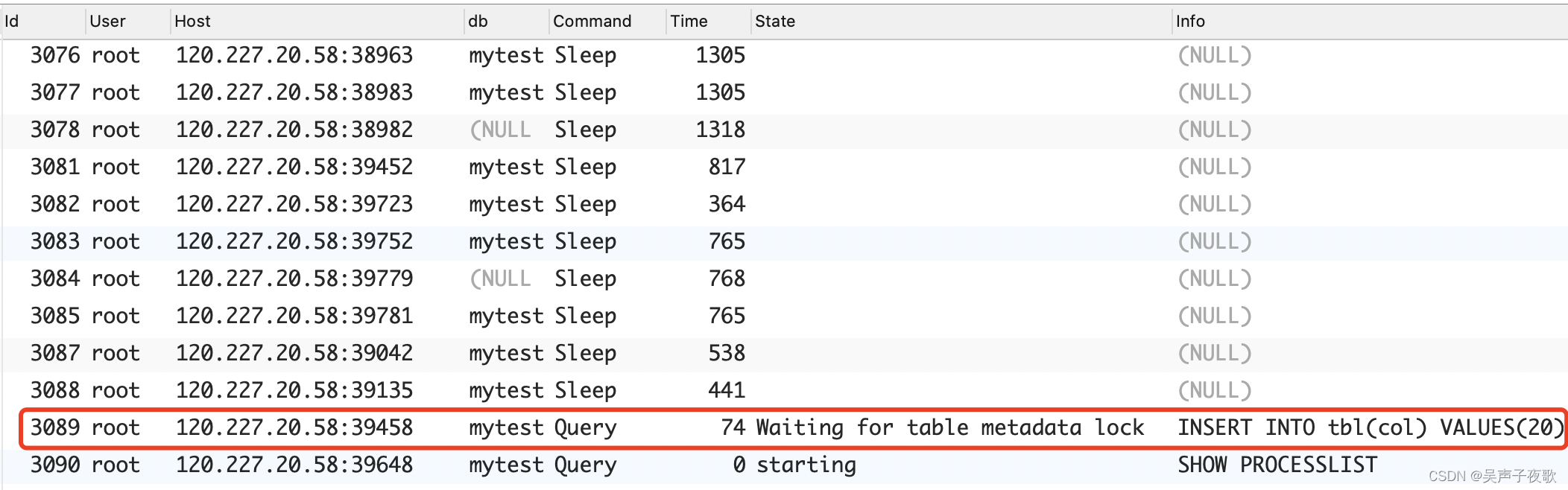Click the mytest db cell in row 3081
Viewport: 1568px width, 490px height.
[506, 168]
